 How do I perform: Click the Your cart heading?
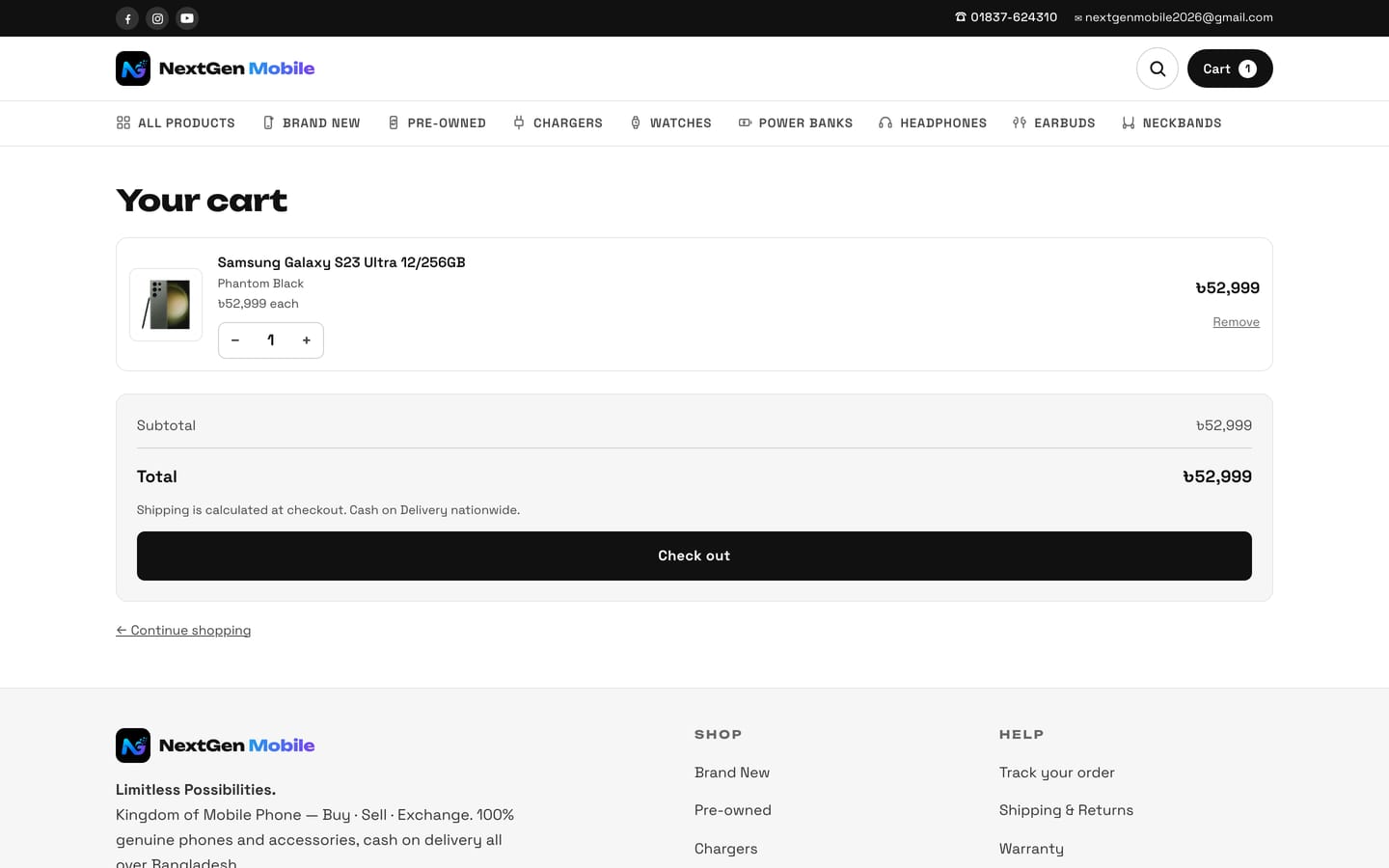pos(202,201)
